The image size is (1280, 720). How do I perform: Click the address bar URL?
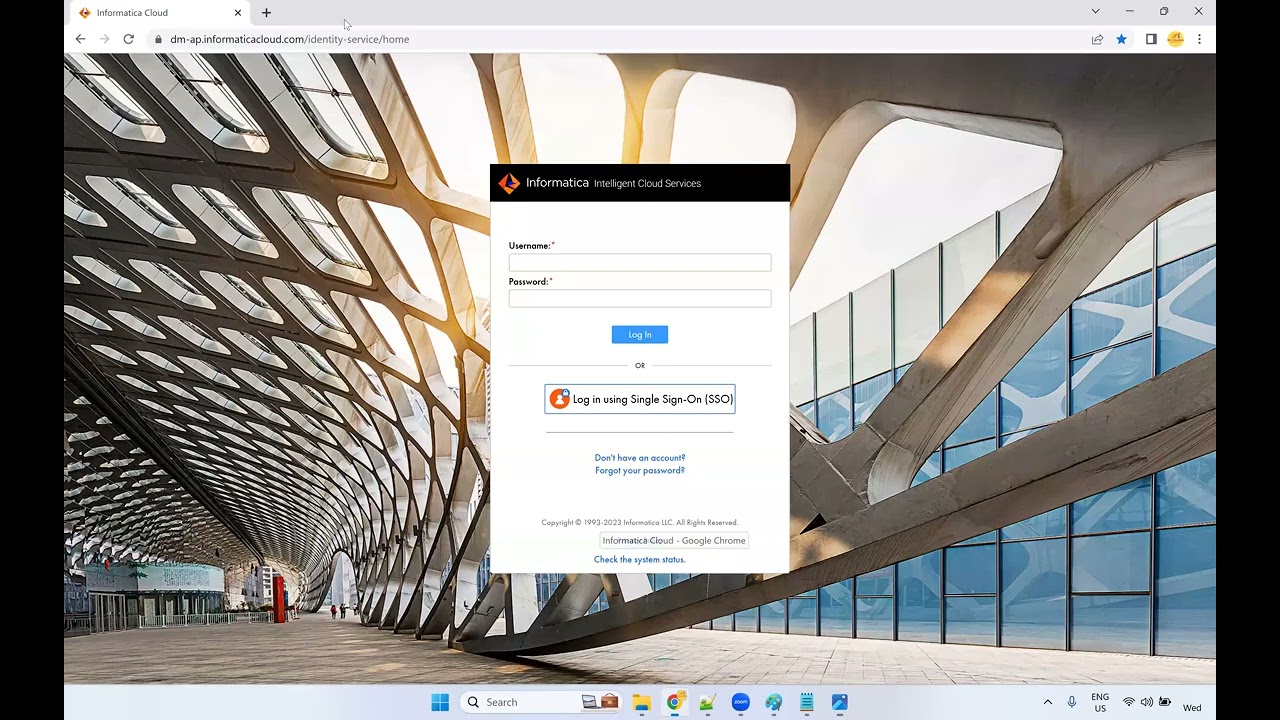coord(290,39)
